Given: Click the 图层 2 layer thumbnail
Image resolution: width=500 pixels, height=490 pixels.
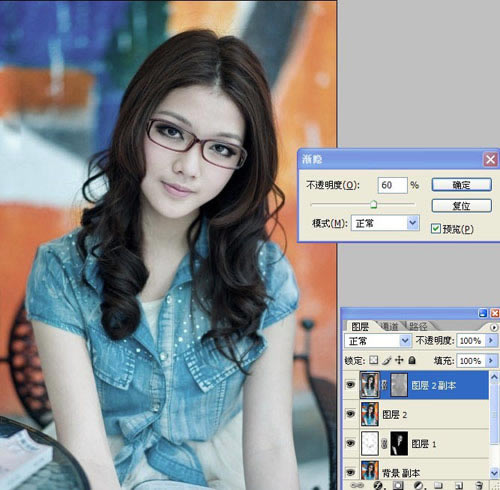Looking at the screenshot, I should click(370, 414).
